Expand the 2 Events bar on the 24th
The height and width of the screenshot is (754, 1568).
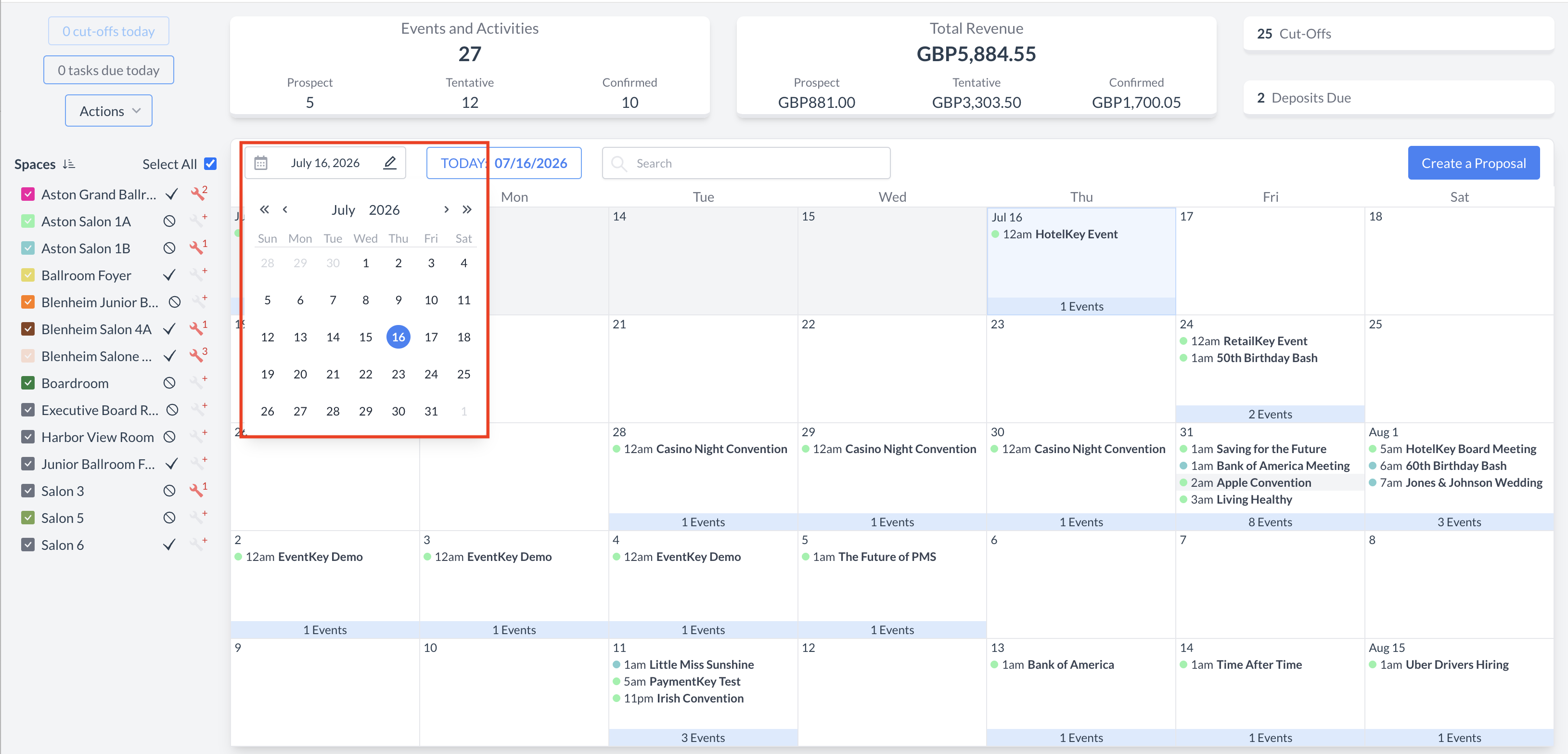pos(1270,414)
